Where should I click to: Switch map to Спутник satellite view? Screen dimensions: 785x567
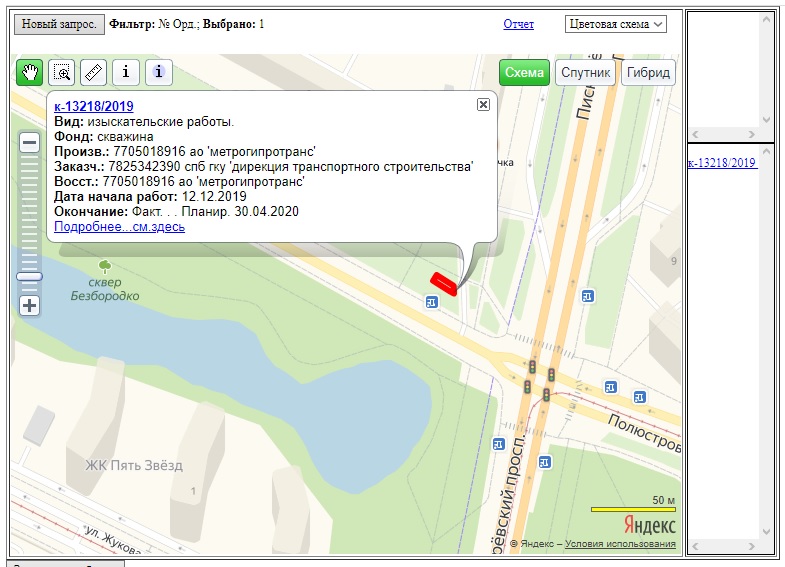pyautogui.click(x=585, y=72)
